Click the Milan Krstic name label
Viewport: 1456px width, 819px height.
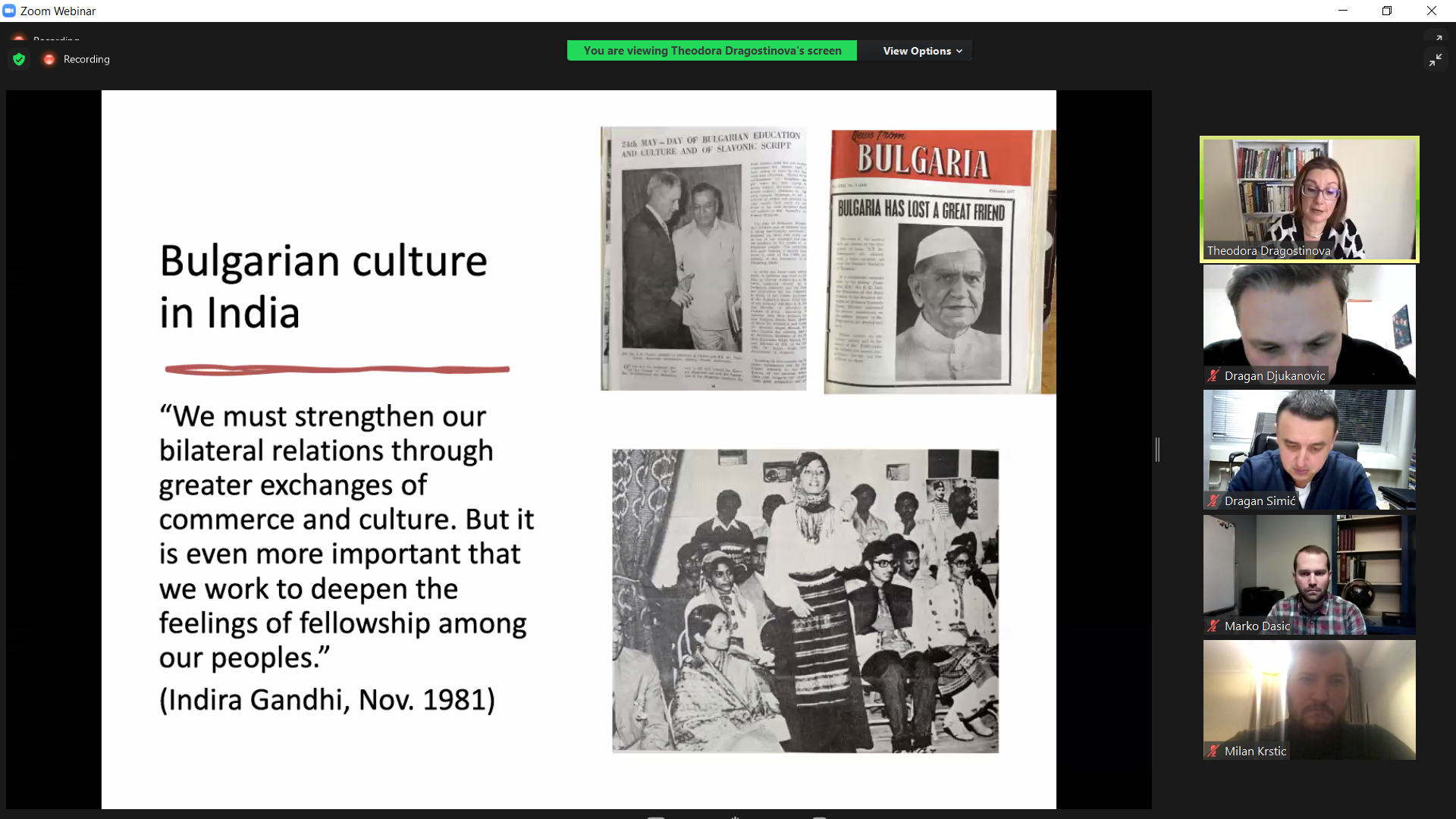coord(1255,751)
